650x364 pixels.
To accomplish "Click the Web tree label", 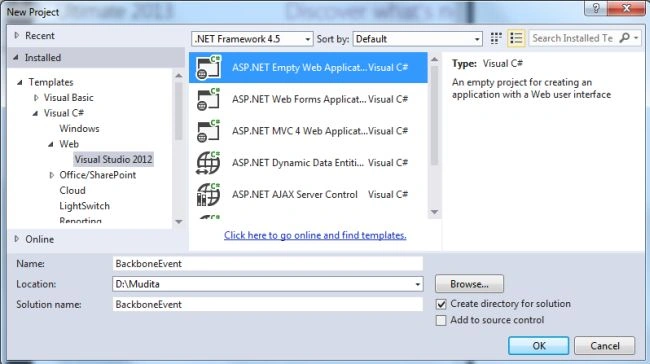I will coord(69,144).
